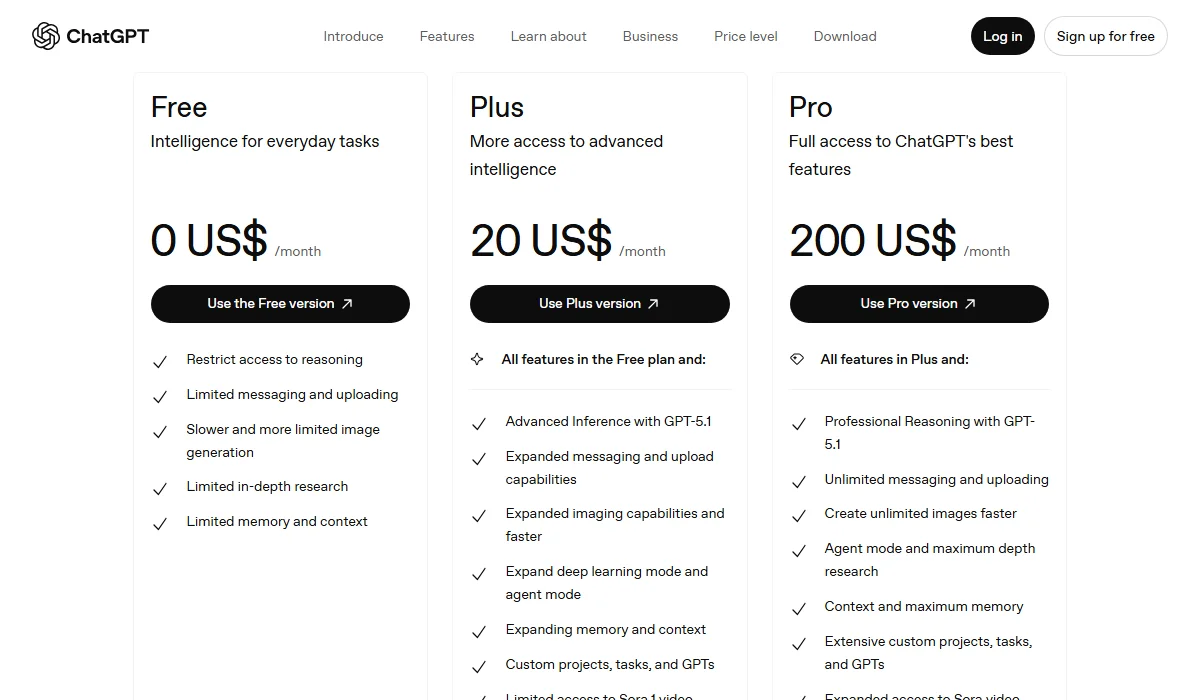Click the tag icon beside All features in Plus

coord(797,359)
